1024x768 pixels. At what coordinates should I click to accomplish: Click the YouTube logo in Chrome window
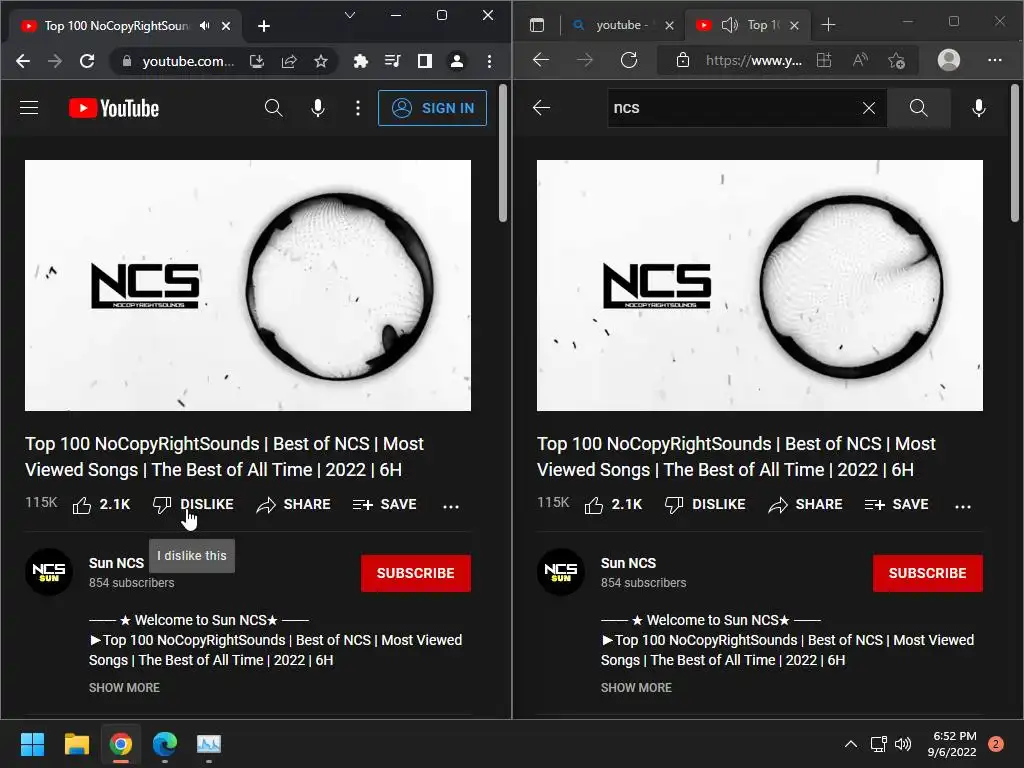pos(114,108)
